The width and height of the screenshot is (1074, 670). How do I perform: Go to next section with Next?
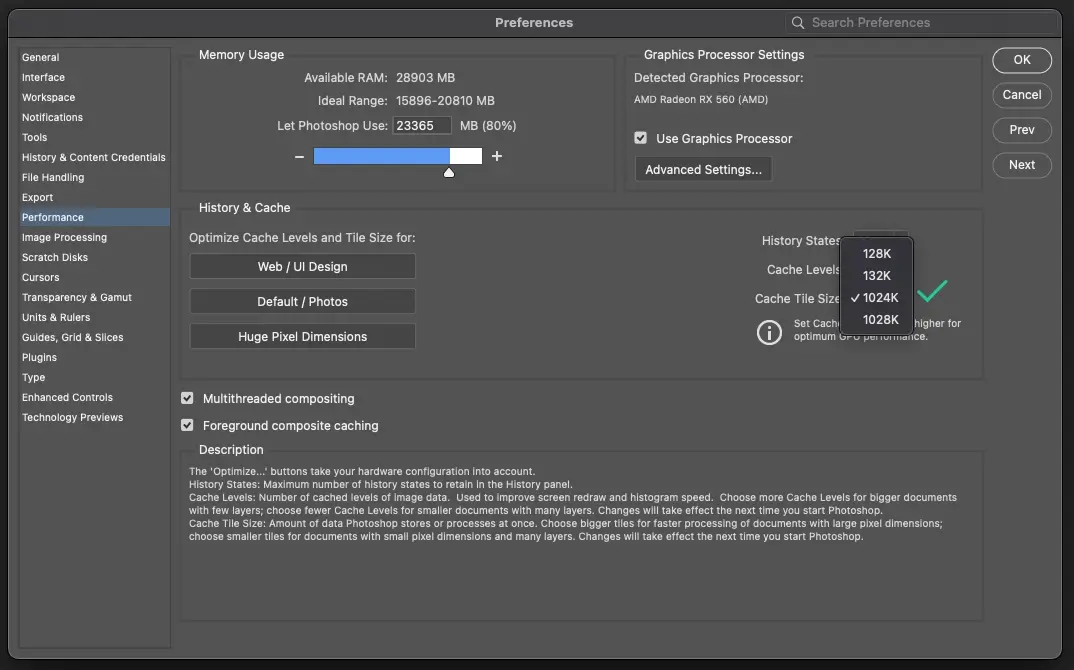coord(1022,164)
